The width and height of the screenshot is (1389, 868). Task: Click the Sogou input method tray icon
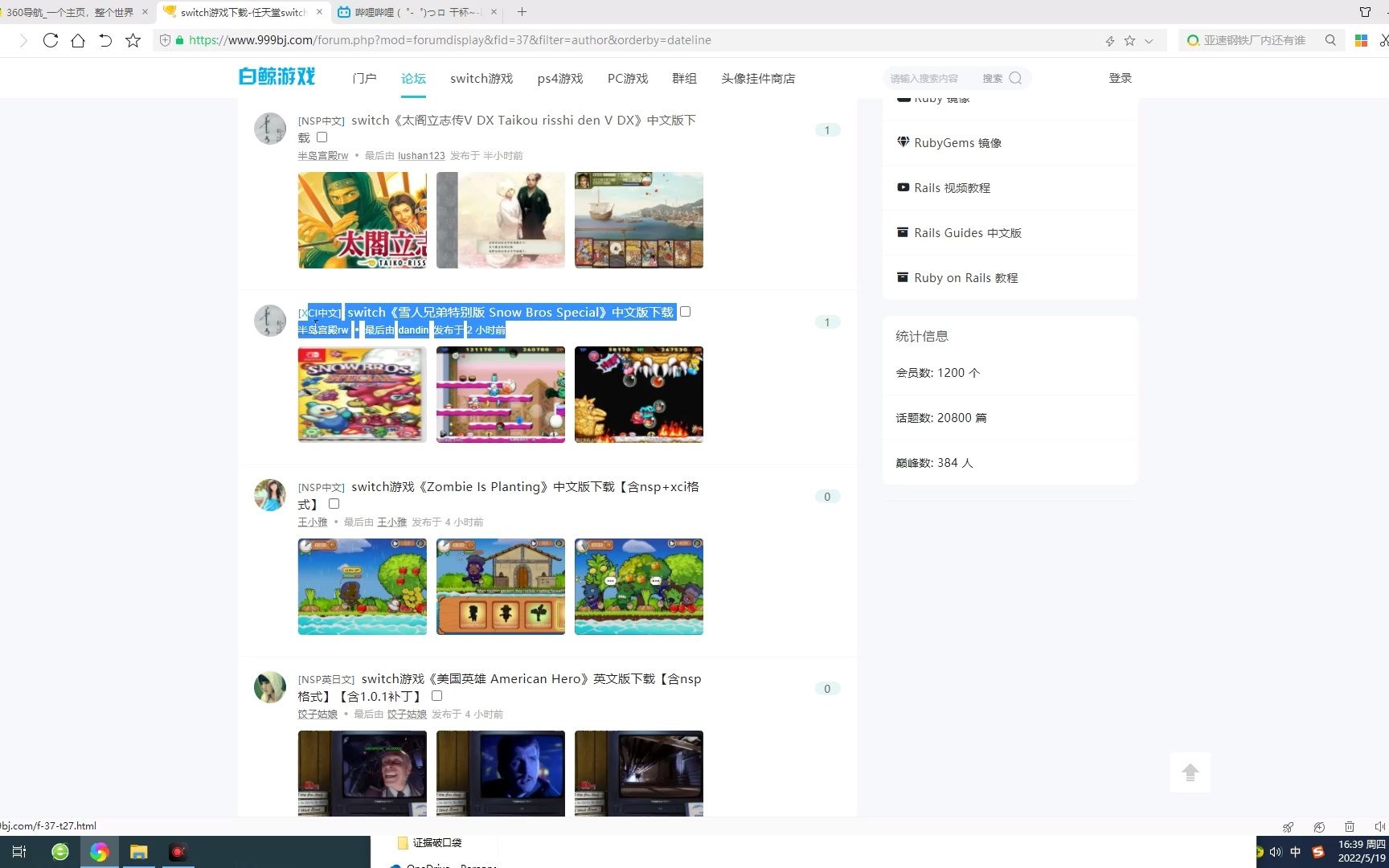coord(1317,852)
